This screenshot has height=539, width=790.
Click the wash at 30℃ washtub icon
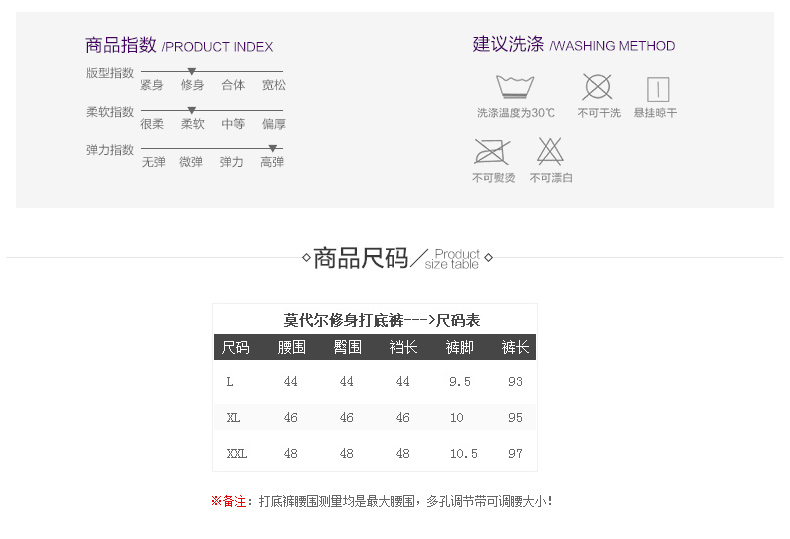(515, 88)
